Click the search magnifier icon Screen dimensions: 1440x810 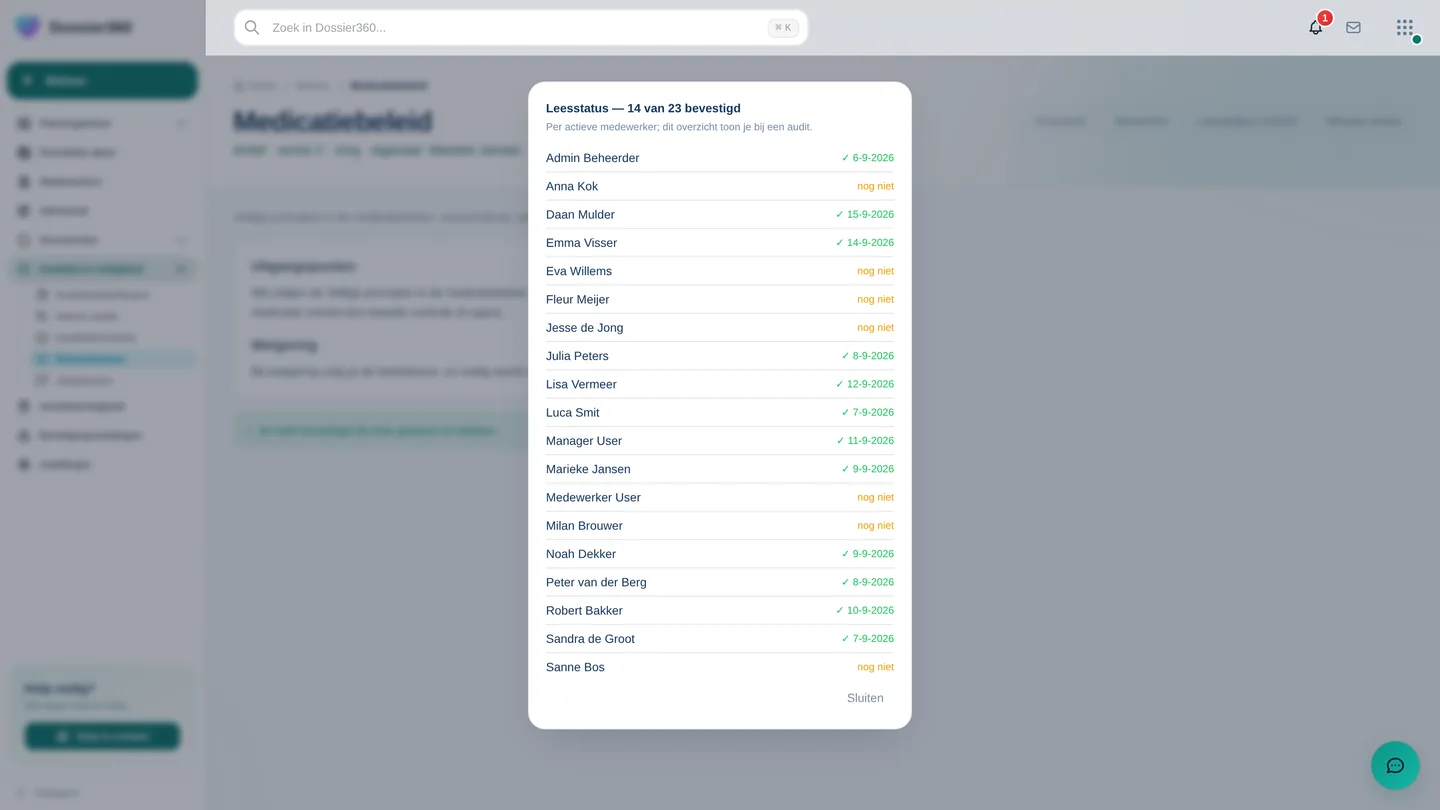pos(252,28)
